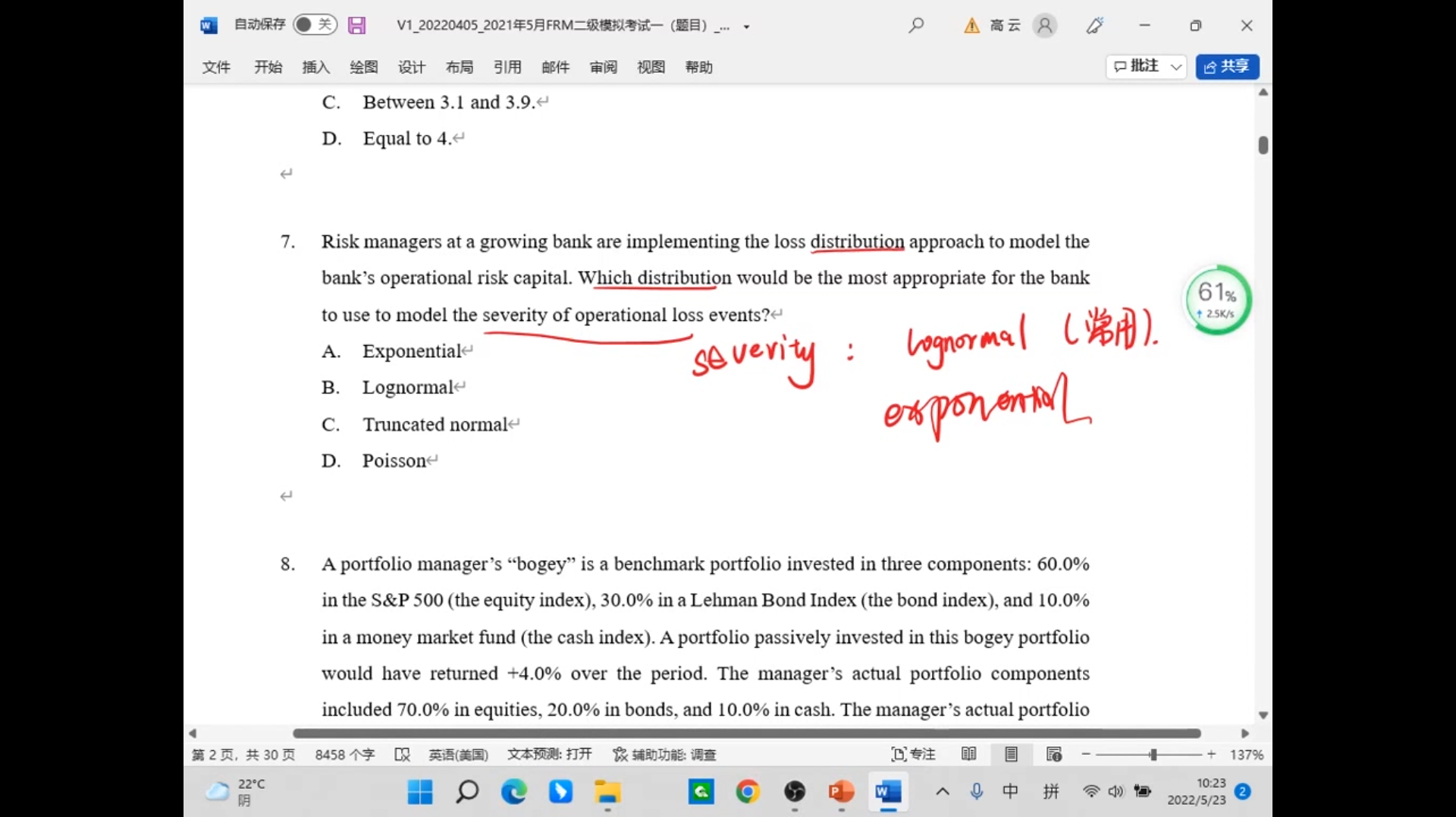1456x817 pixels.
Task: Show hidden system tray icons chevron
Action: [942, 792]
